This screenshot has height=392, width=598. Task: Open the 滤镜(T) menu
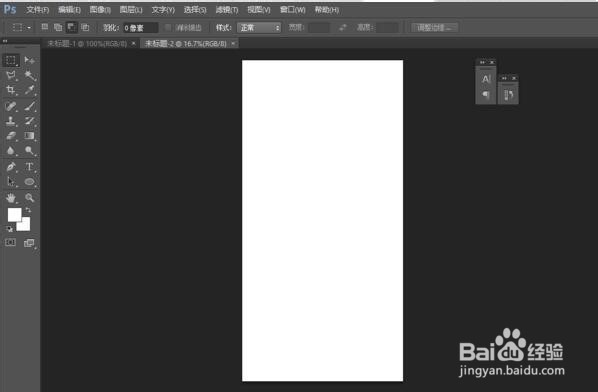pos(227,10)
